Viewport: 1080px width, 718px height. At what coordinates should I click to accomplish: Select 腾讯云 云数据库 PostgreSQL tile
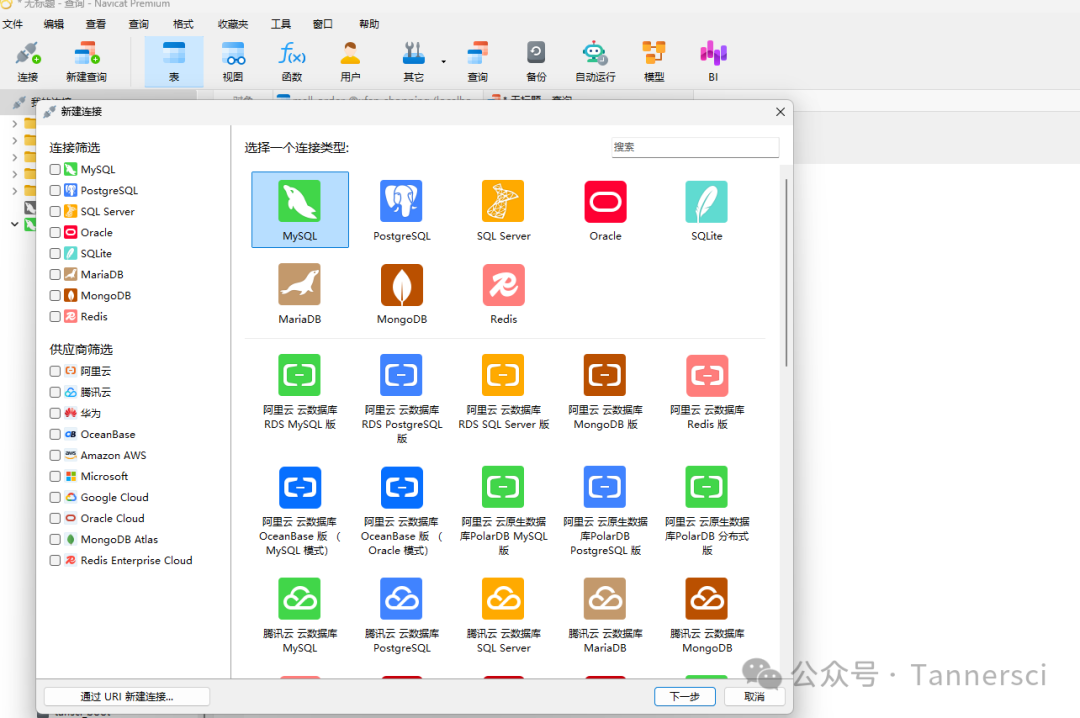click(x=402, y=616)
